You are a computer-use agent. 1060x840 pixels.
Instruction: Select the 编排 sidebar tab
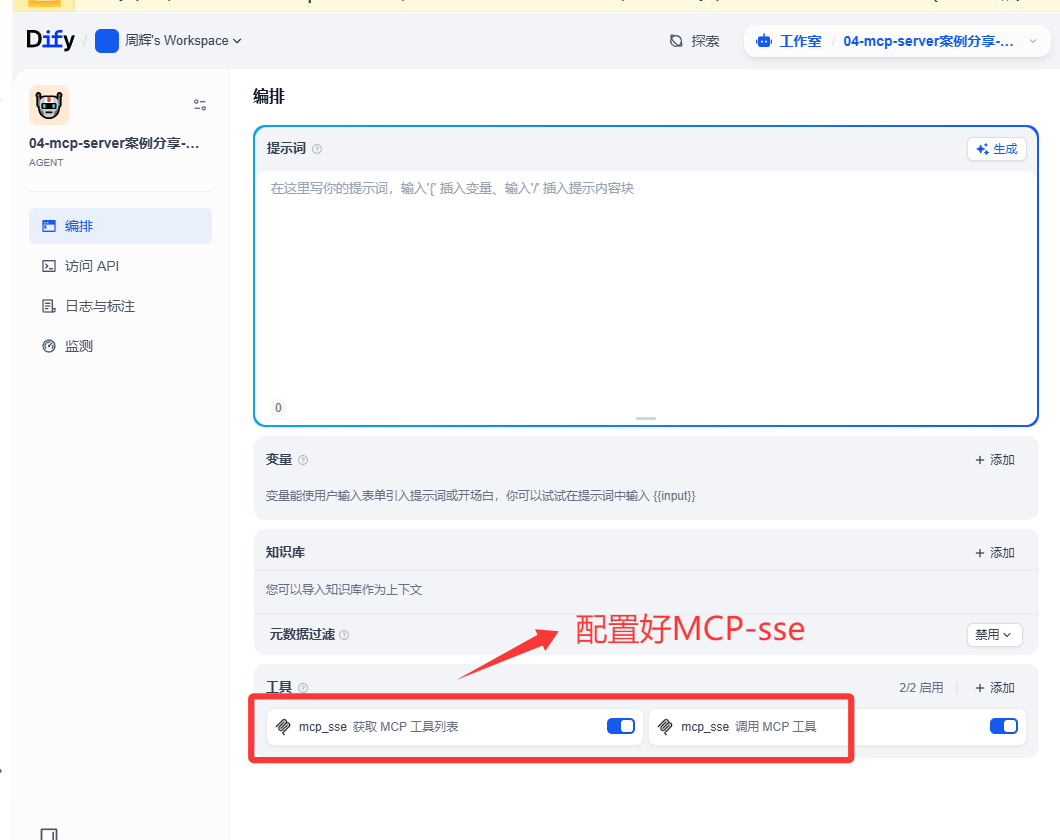[120, 226]
